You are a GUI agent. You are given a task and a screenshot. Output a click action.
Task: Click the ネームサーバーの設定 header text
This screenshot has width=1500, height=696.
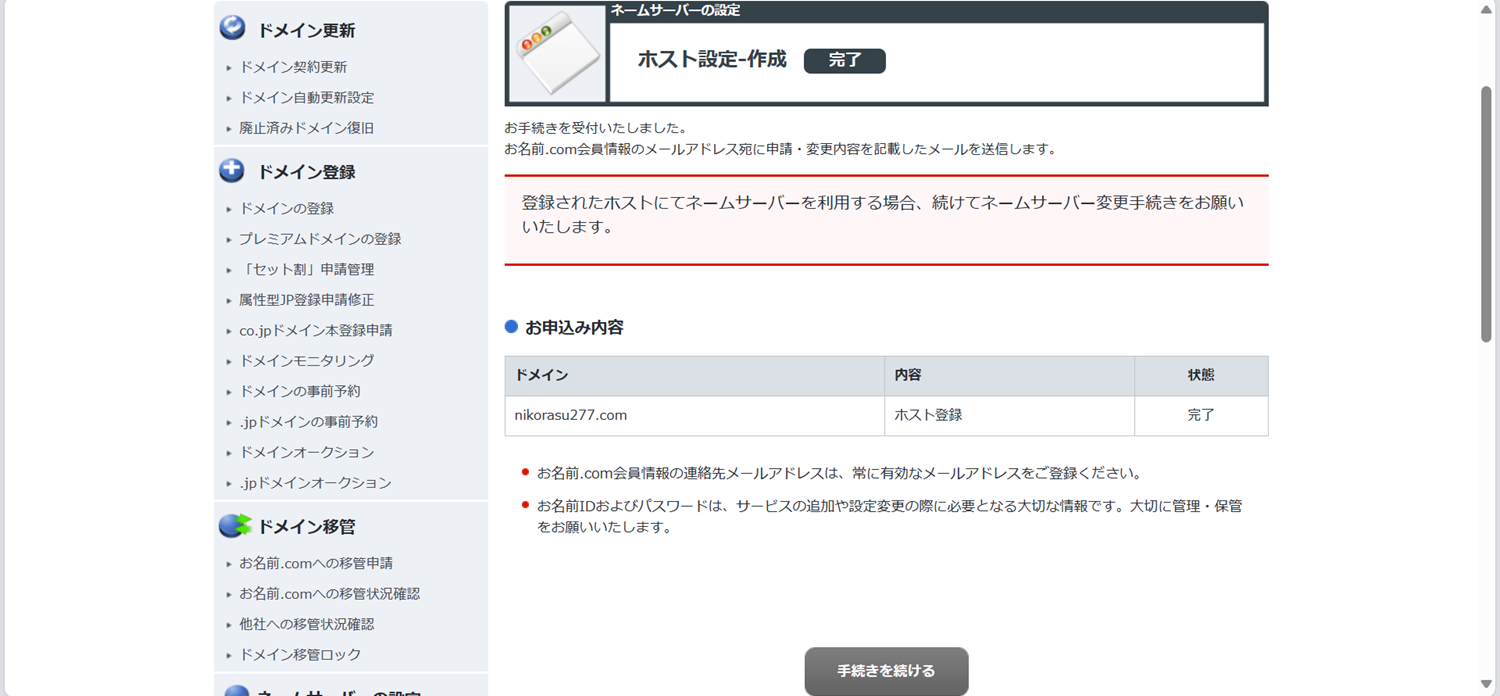tap(675, 10)
